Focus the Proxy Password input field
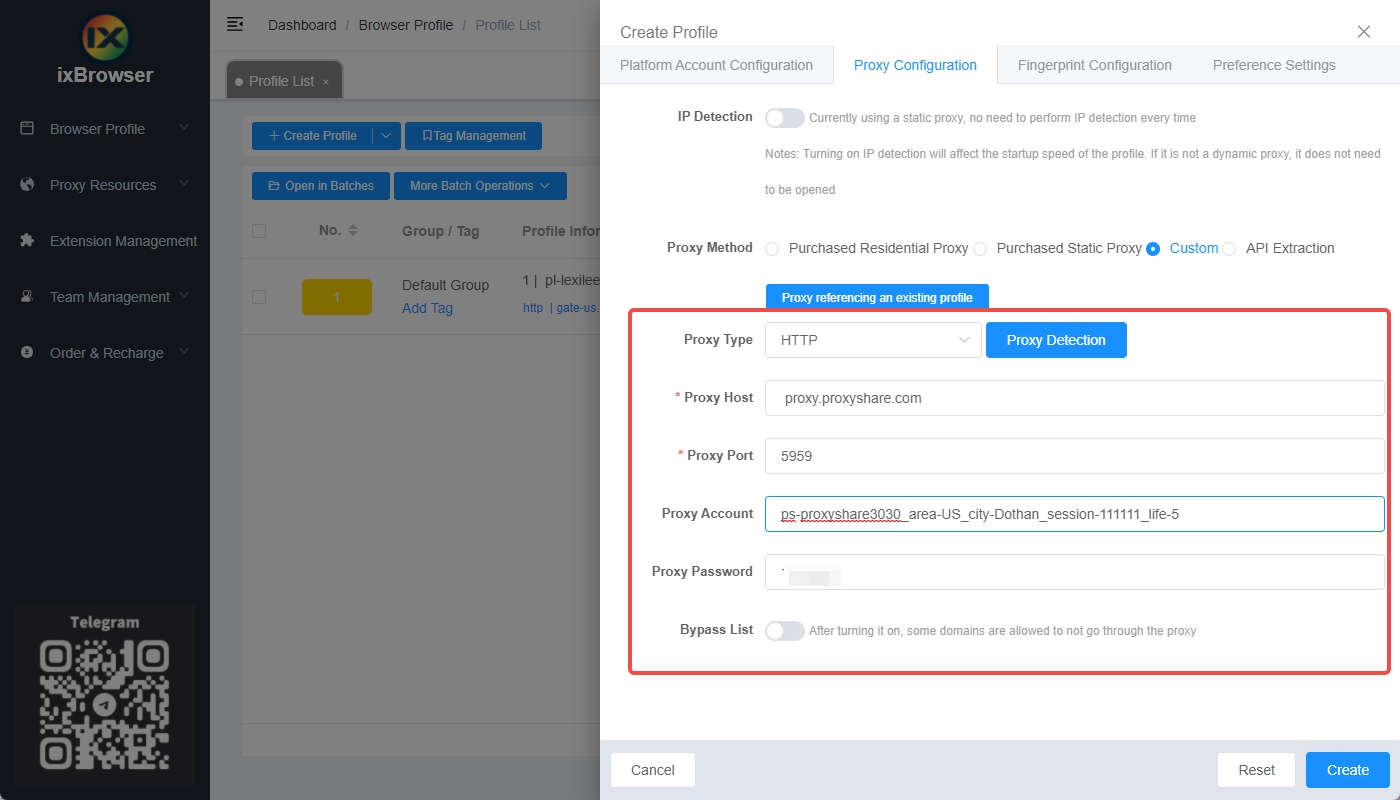This screenshot has width=1400, height=800. pyautogui.click(x=1075, y=572)
